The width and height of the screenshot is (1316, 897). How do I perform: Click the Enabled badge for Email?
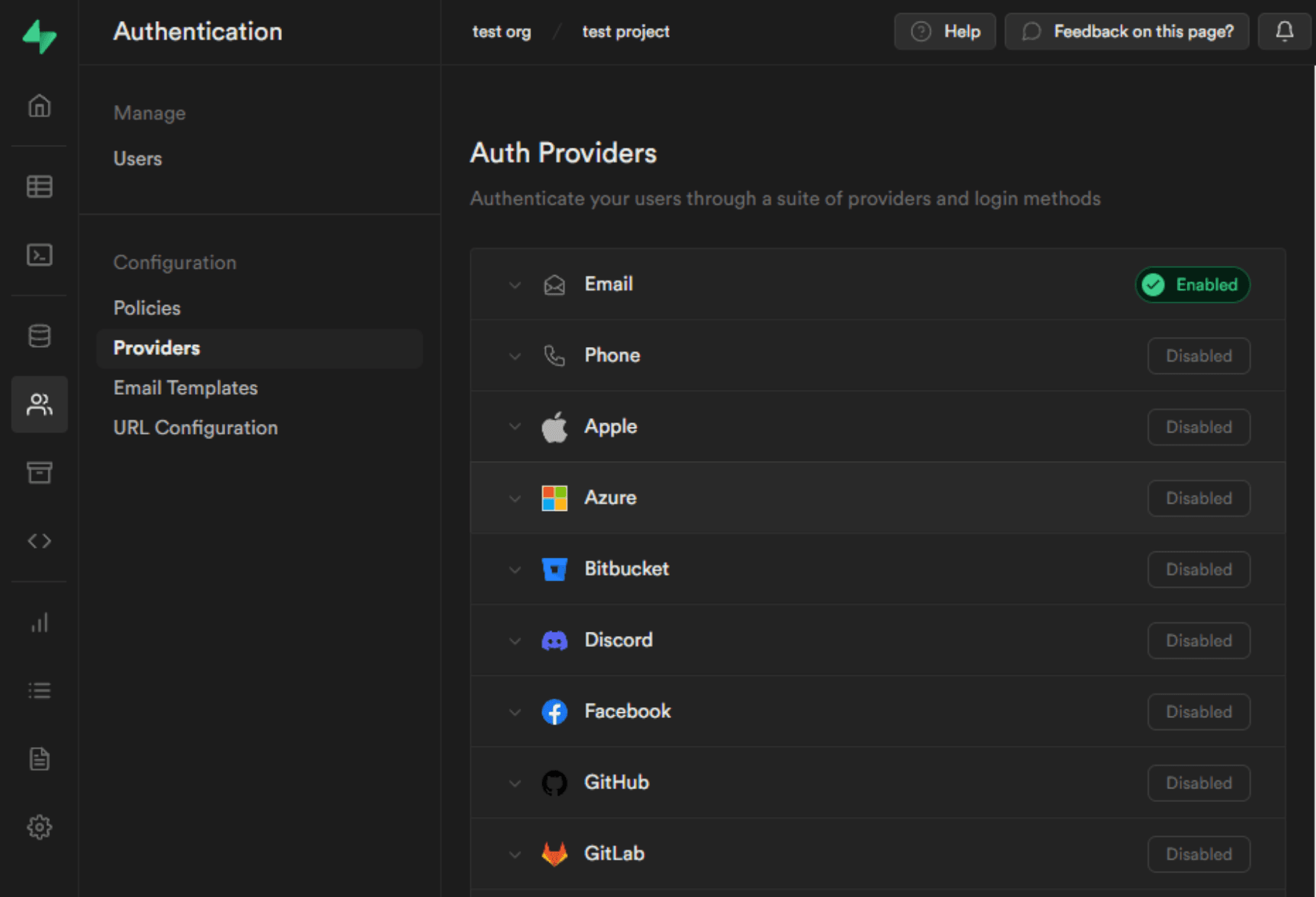[x=1192, y=285]
